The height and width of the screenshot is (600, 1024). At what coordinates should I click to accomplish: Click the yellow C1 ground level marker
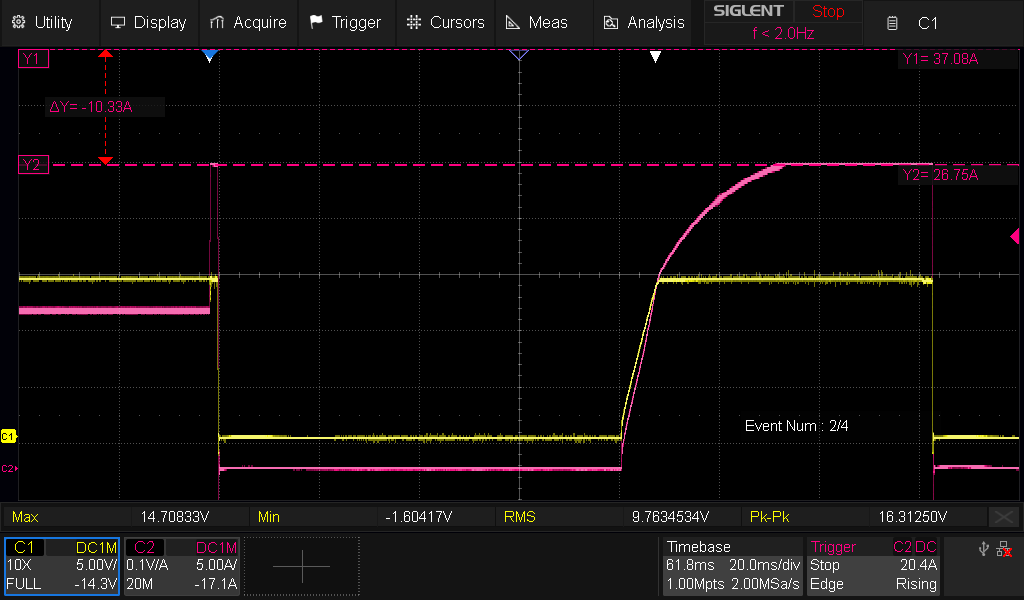[x=8, y=436]
